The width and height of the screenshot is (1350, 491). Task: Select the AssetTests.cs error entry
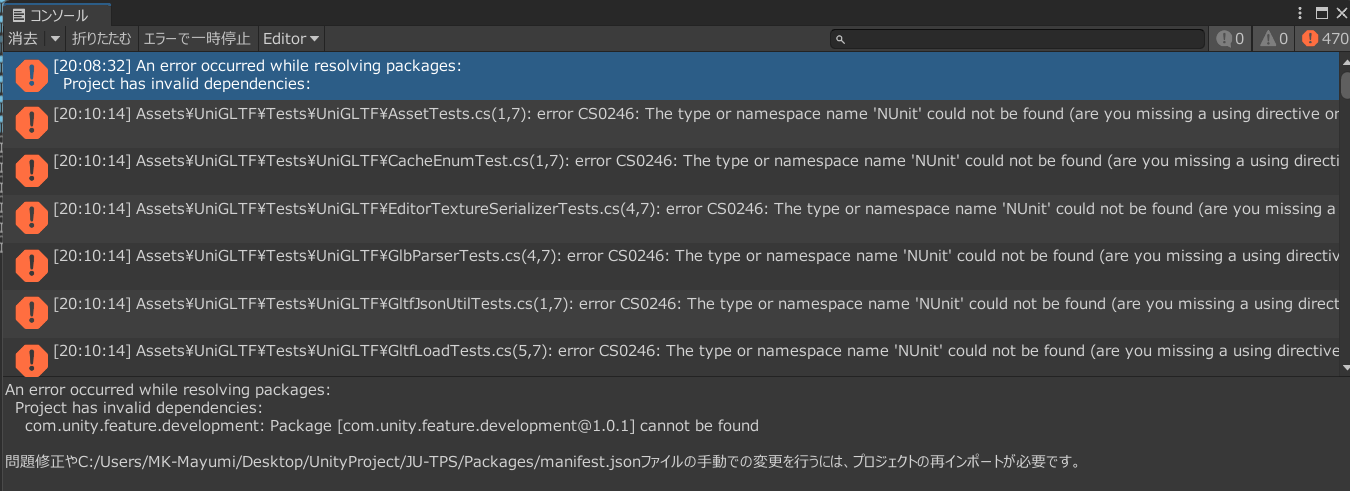point(669,123)
